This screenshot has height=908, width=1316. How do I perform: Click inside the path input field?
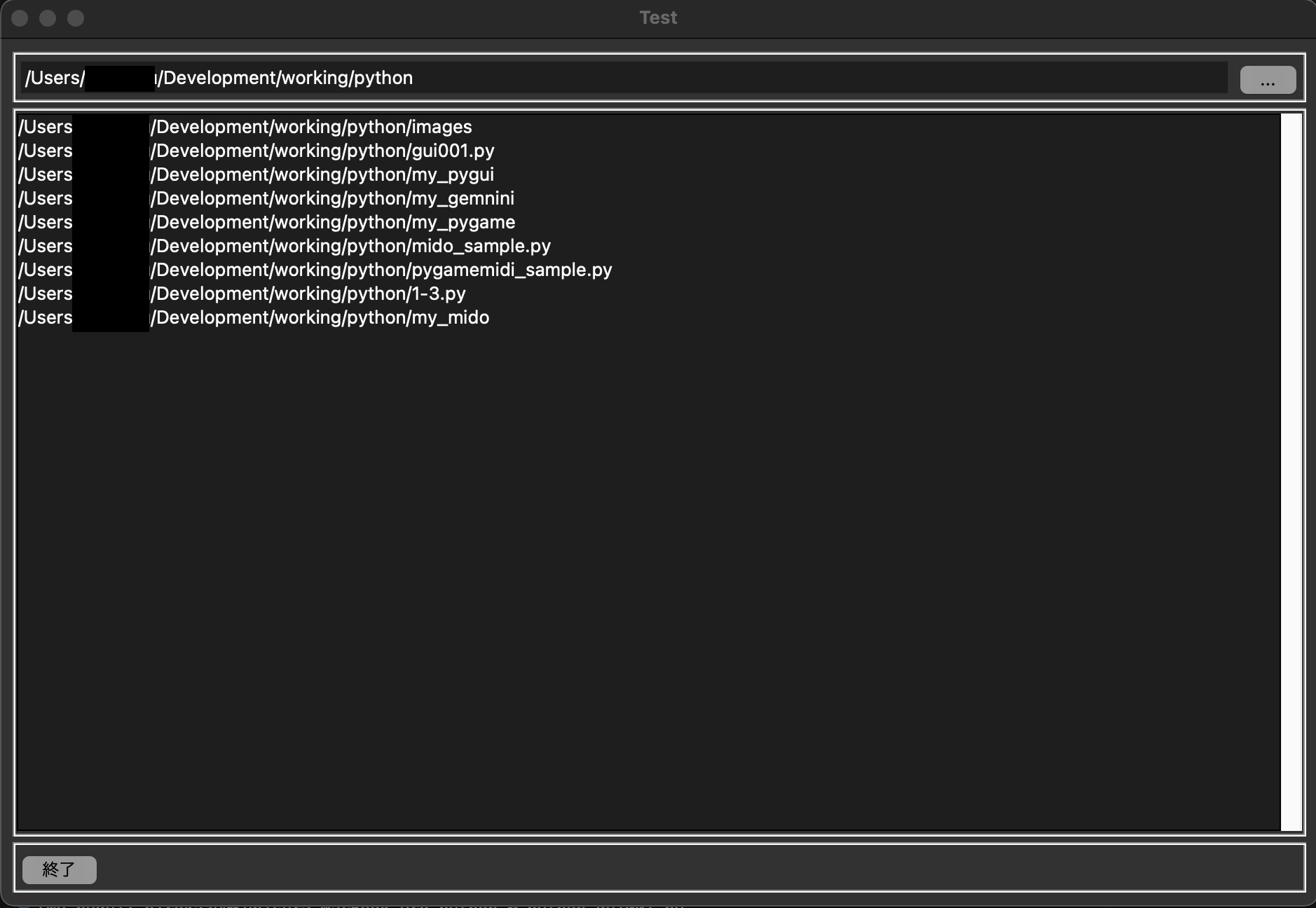click(x=561, y=78)
